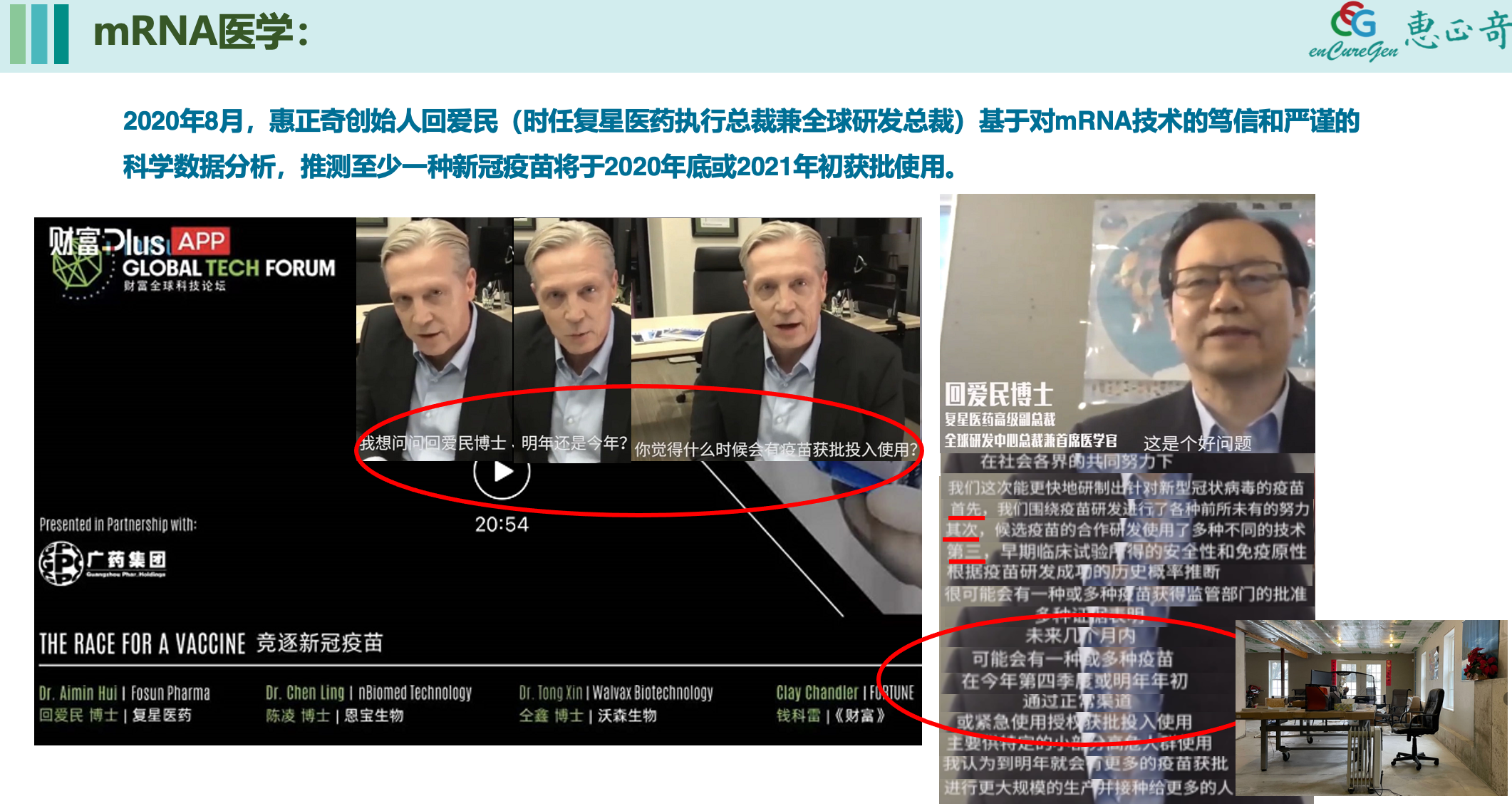Click 'Dr. Aimin Hui | Fosun Pharma' name

[x=125, y=693]
